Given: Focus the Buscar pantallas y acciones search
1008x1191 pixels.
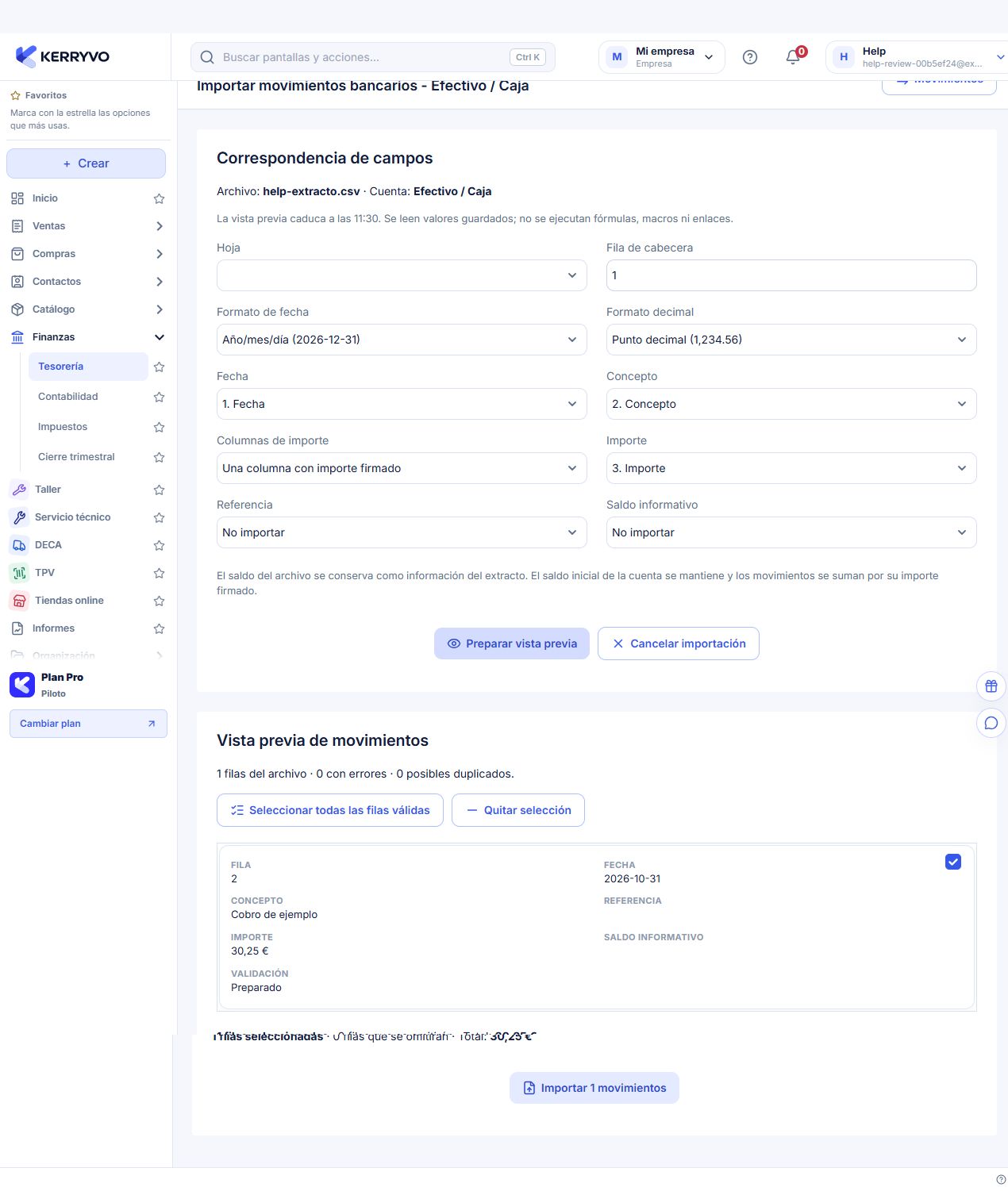Looking at the screenshot, I should [x=373, y=57].
